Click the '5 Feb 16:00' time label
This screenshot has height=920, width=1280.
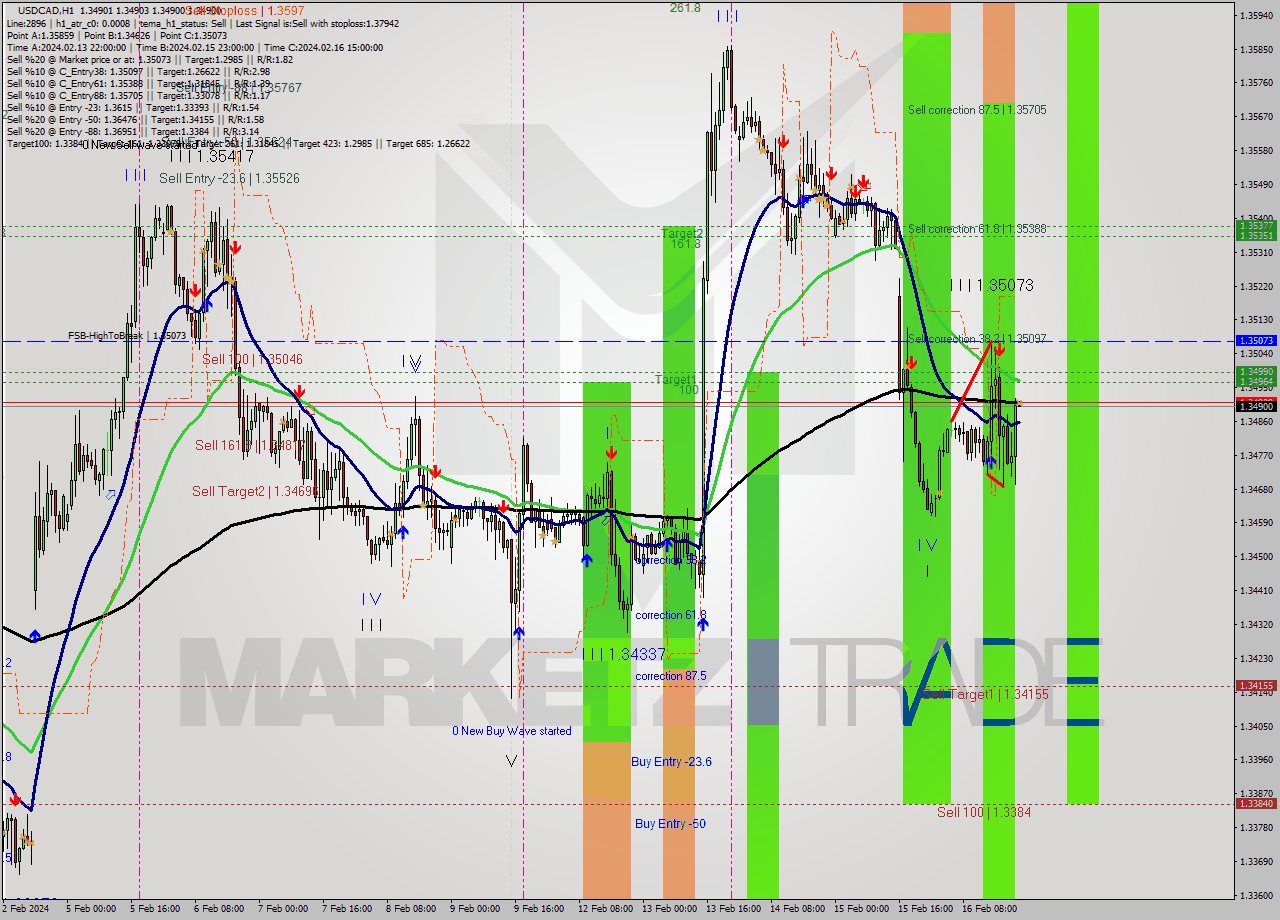(156, 909)
